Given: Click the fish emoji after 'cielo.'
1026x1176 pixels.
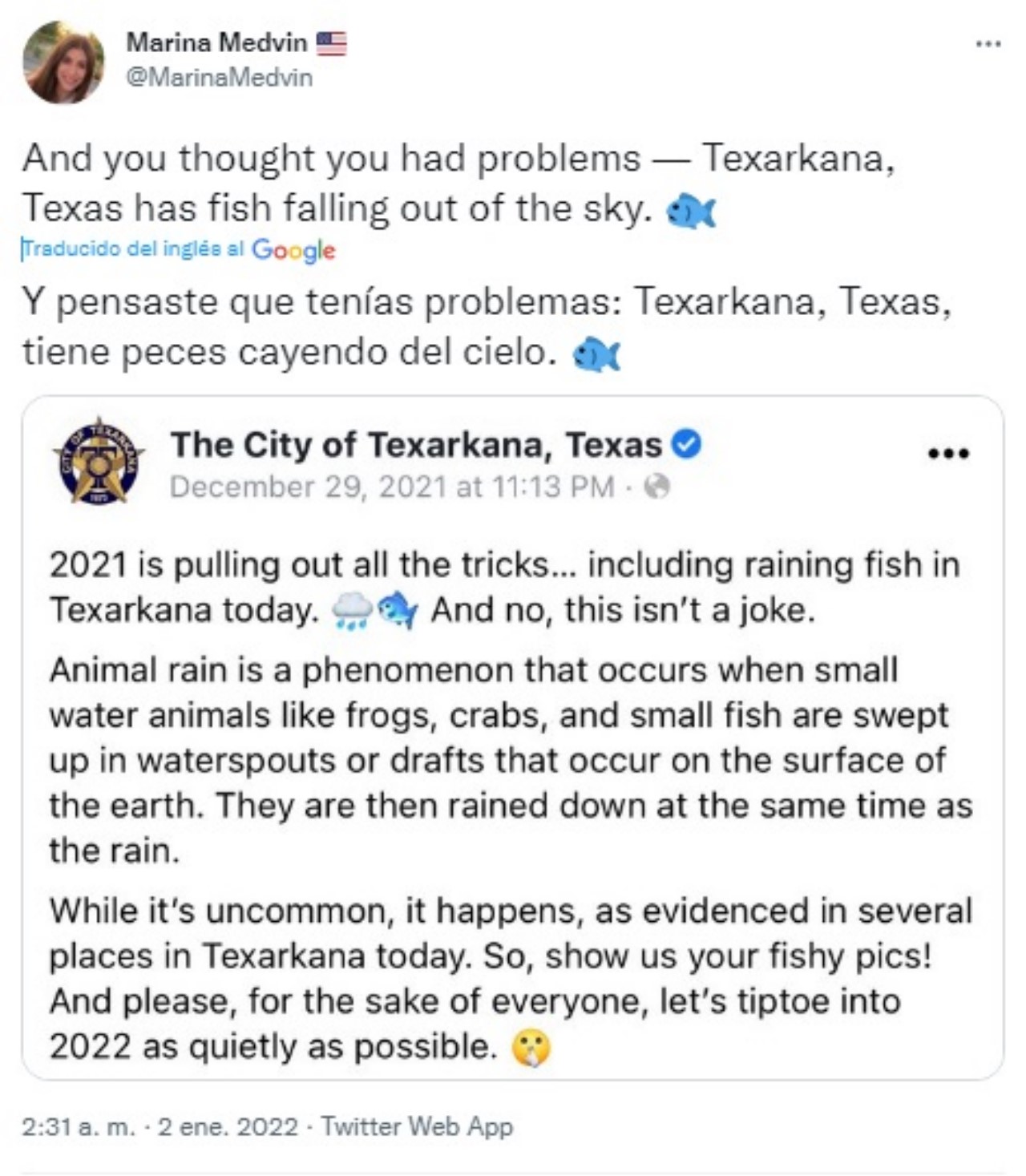Looking at the screenshot, I should (x=596, y=354).
